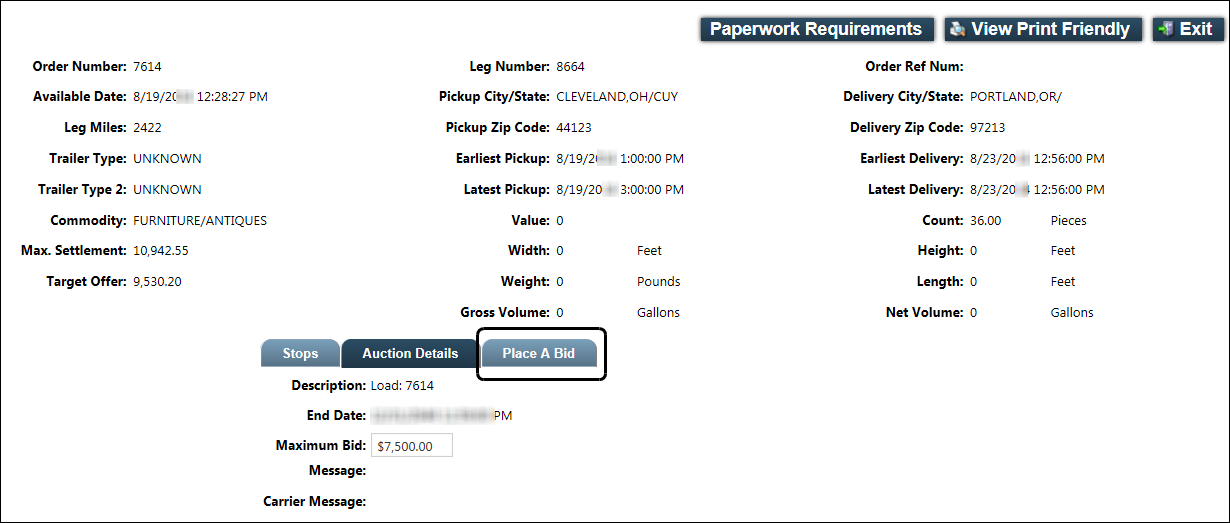
Task: Click the Trailer Type UNKNOWN value
Action: coord(167,159)
